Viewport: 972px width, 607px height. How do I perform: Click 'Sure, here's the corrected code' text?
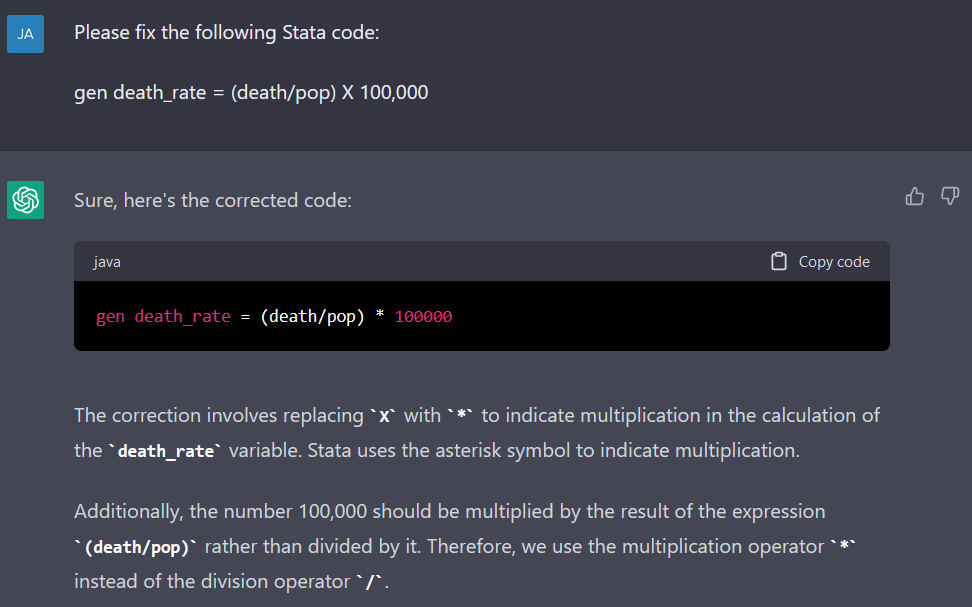tap(213, 200)
